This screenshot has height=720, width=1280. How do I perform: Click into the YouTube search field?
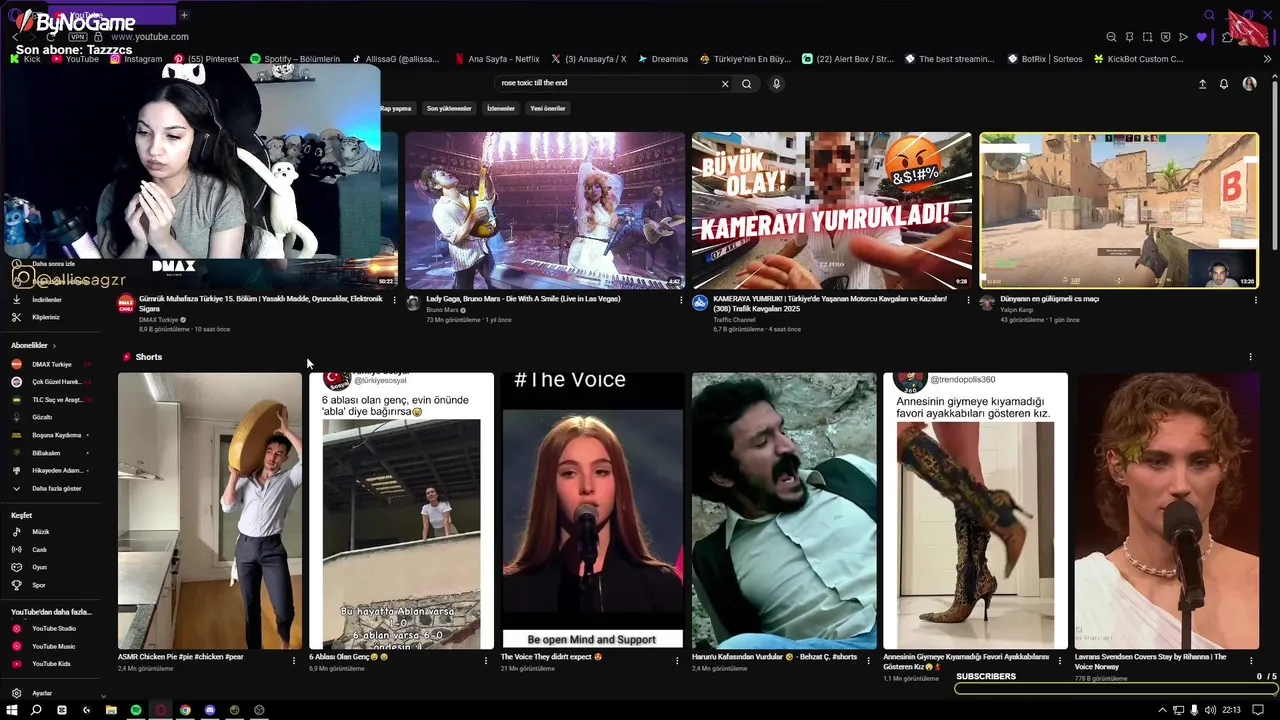coord(606,84)
